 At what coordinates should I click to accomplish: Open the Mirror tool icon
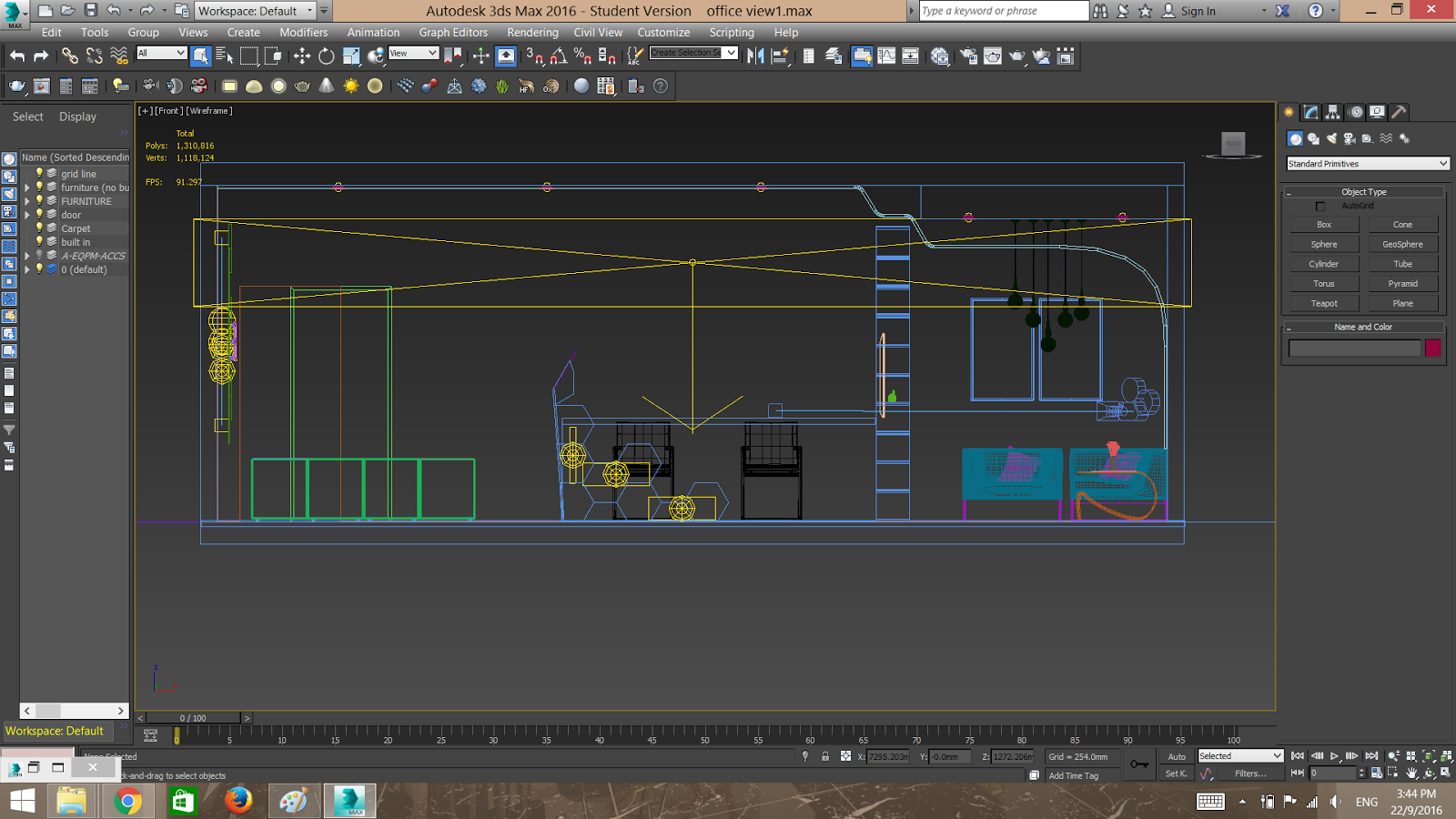tap(755, 56)
